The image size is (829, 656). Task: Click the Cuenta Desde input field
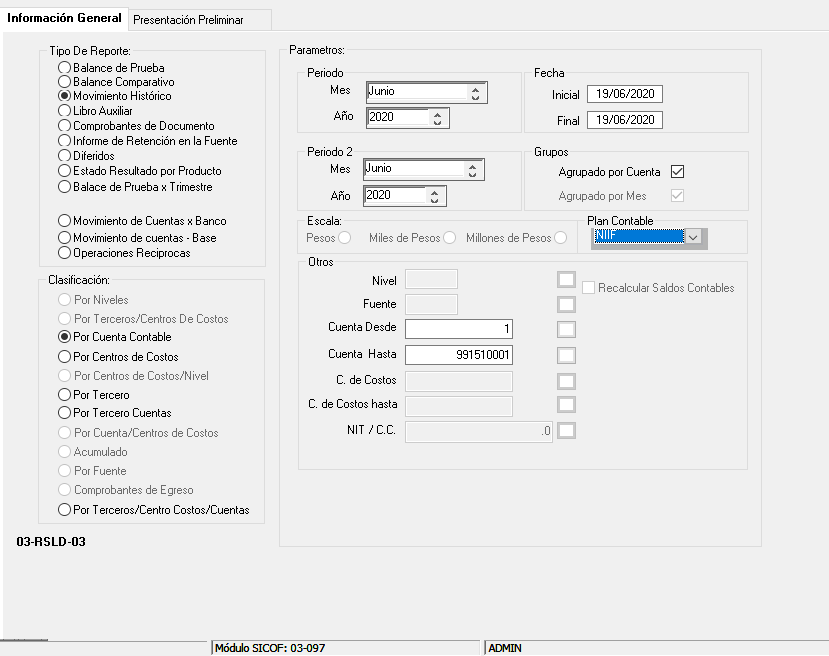point(458,329)
